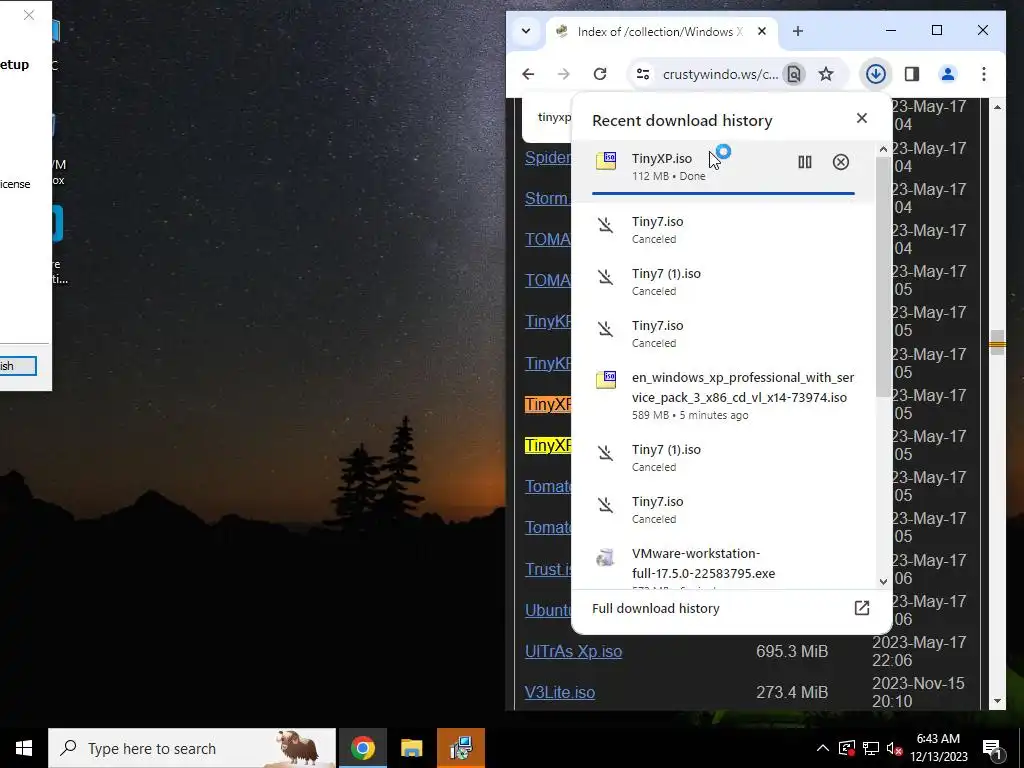This screenshot has height=768, width=1024.
Task: Click the taskbar search box
Action: click(192, 748)
